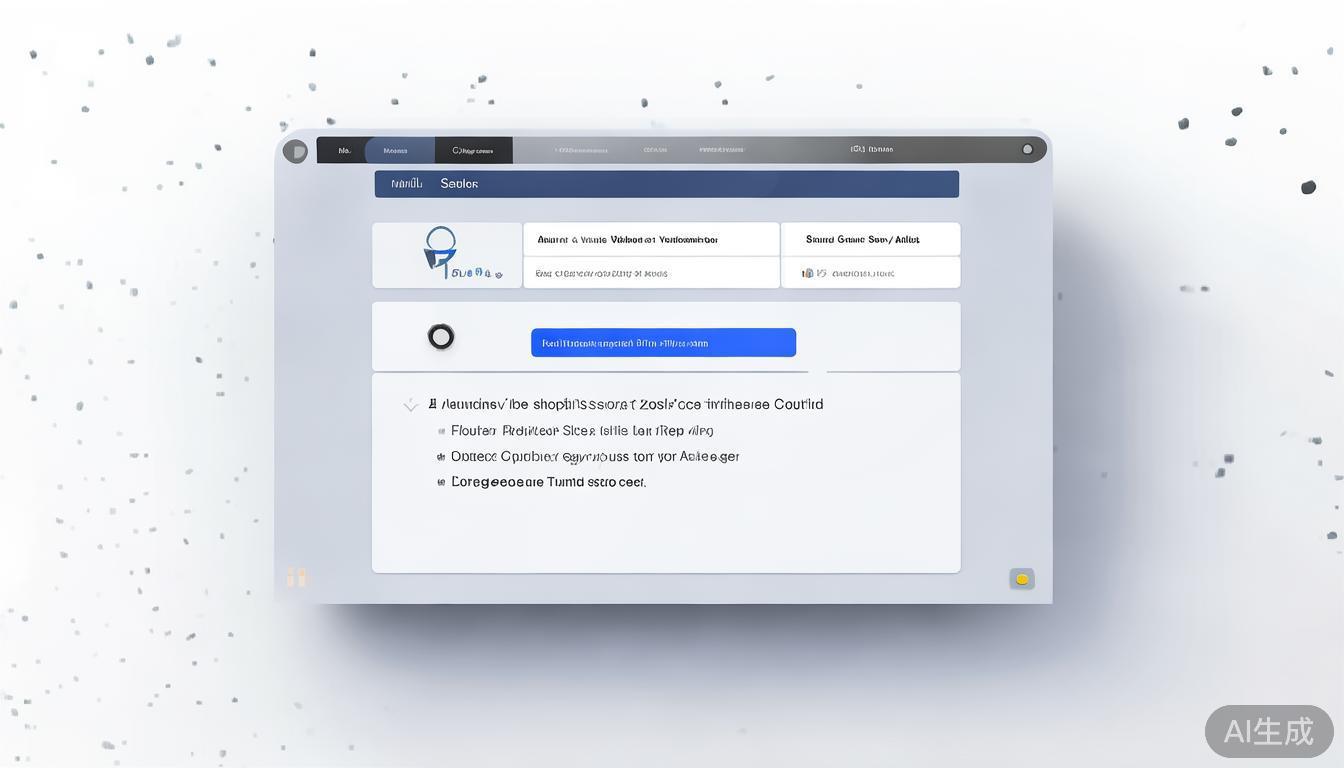Viewport: 1344px width, 768px height.
Task: Click the bold title in the right card
Action: 862,240
